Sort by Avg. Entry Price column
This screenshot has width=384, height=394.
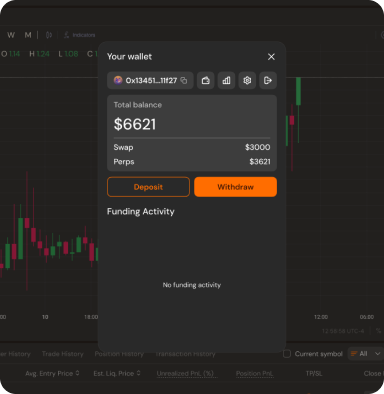tap(52, 373)
